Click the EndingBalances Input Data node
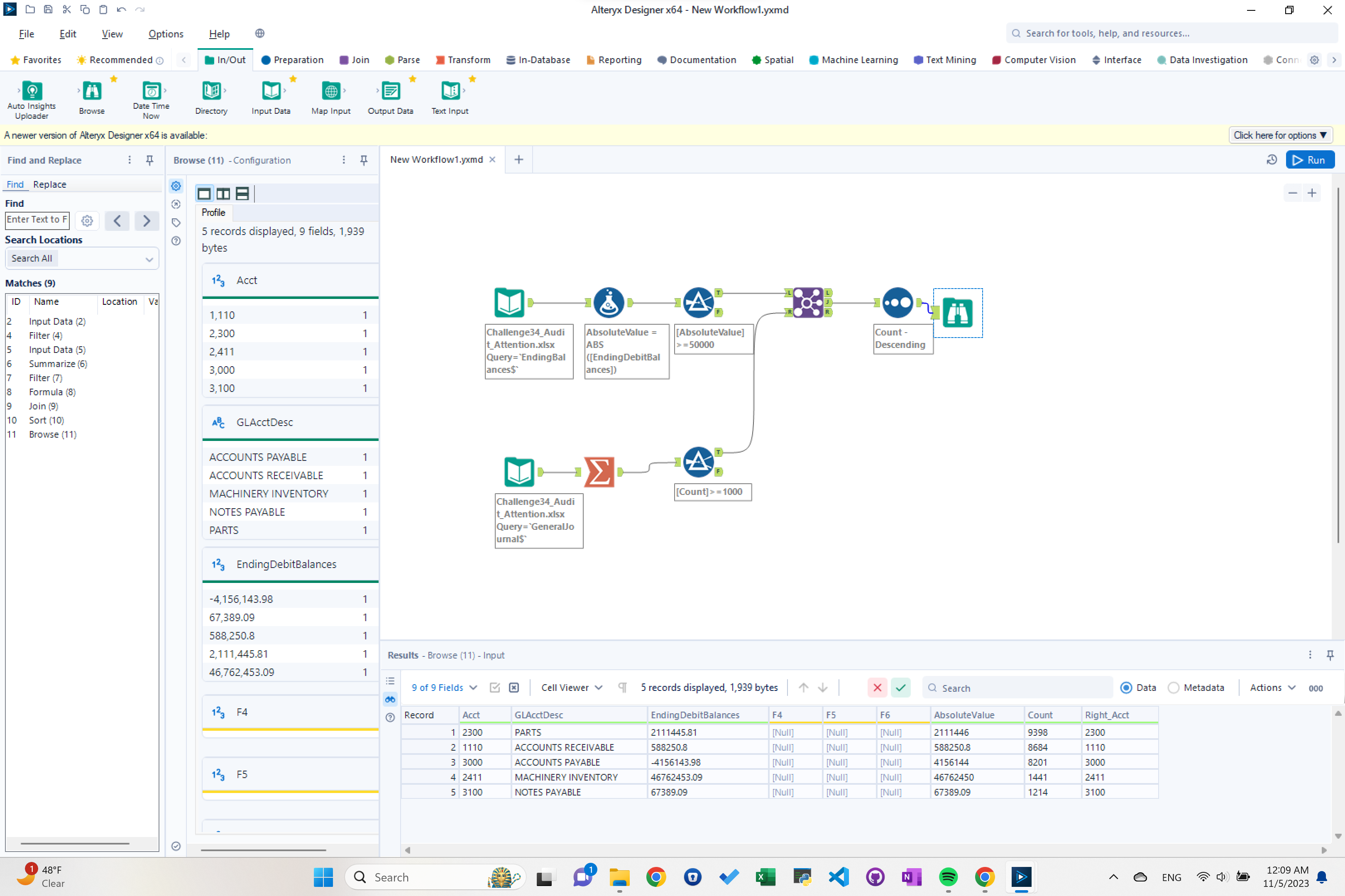 click(x=509, y=302)
